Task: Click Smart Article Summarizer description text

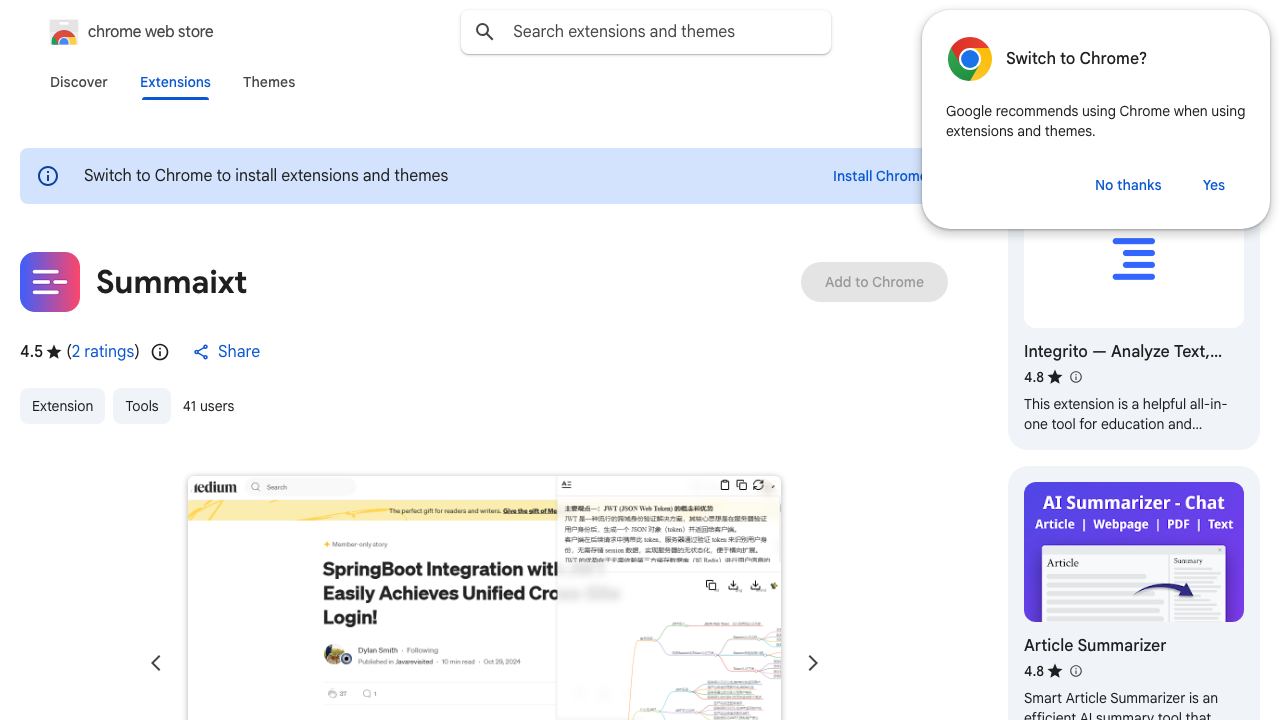Action: 1121,707
